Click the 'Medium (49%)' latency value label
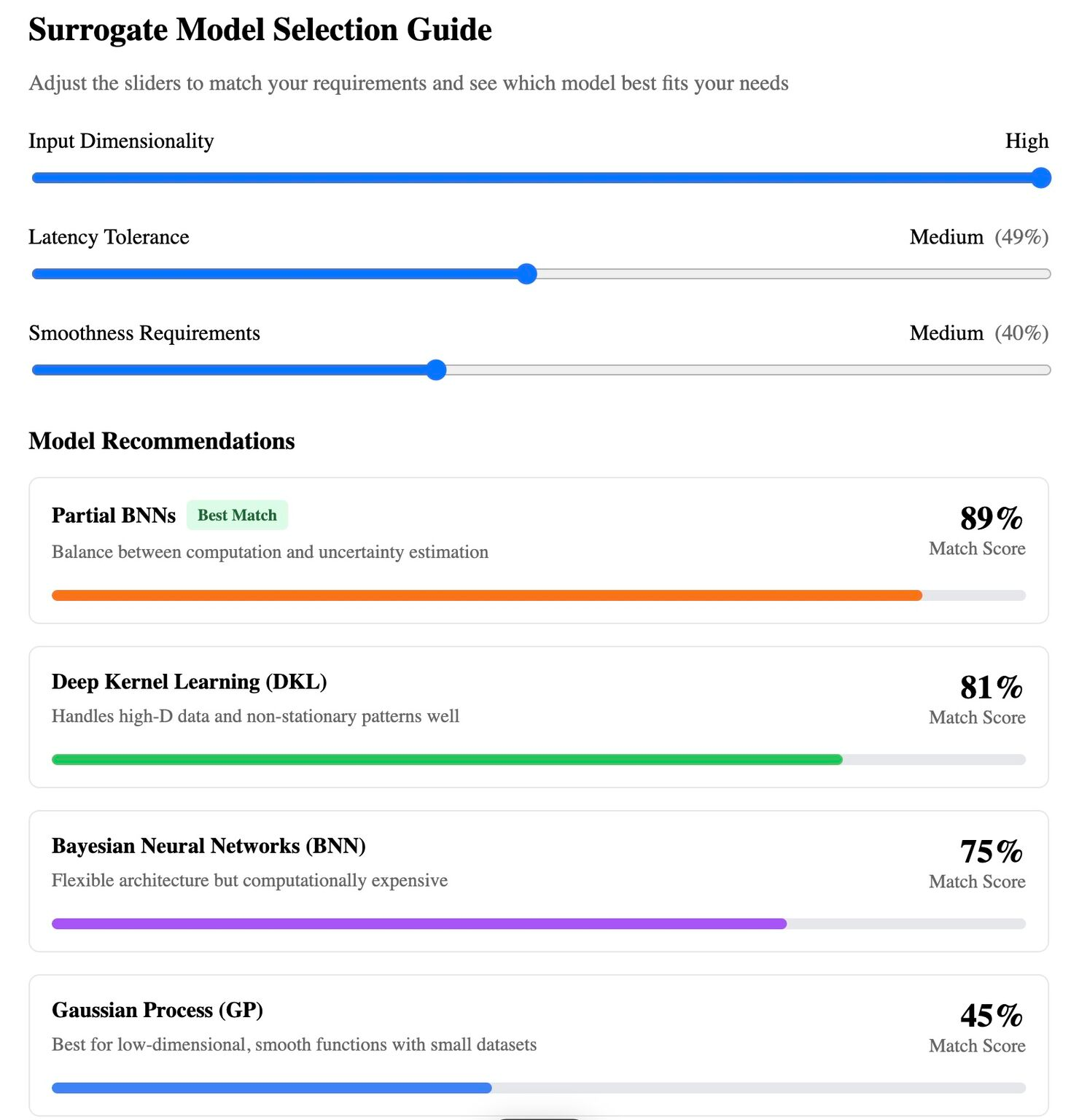 [978, 237]
